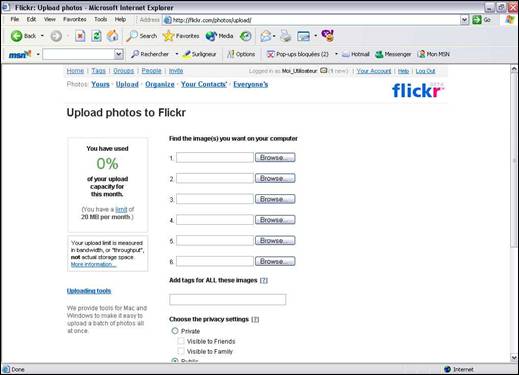Follow the Your Contacts' link
This screenshot has width=519, height=375.
204,84
